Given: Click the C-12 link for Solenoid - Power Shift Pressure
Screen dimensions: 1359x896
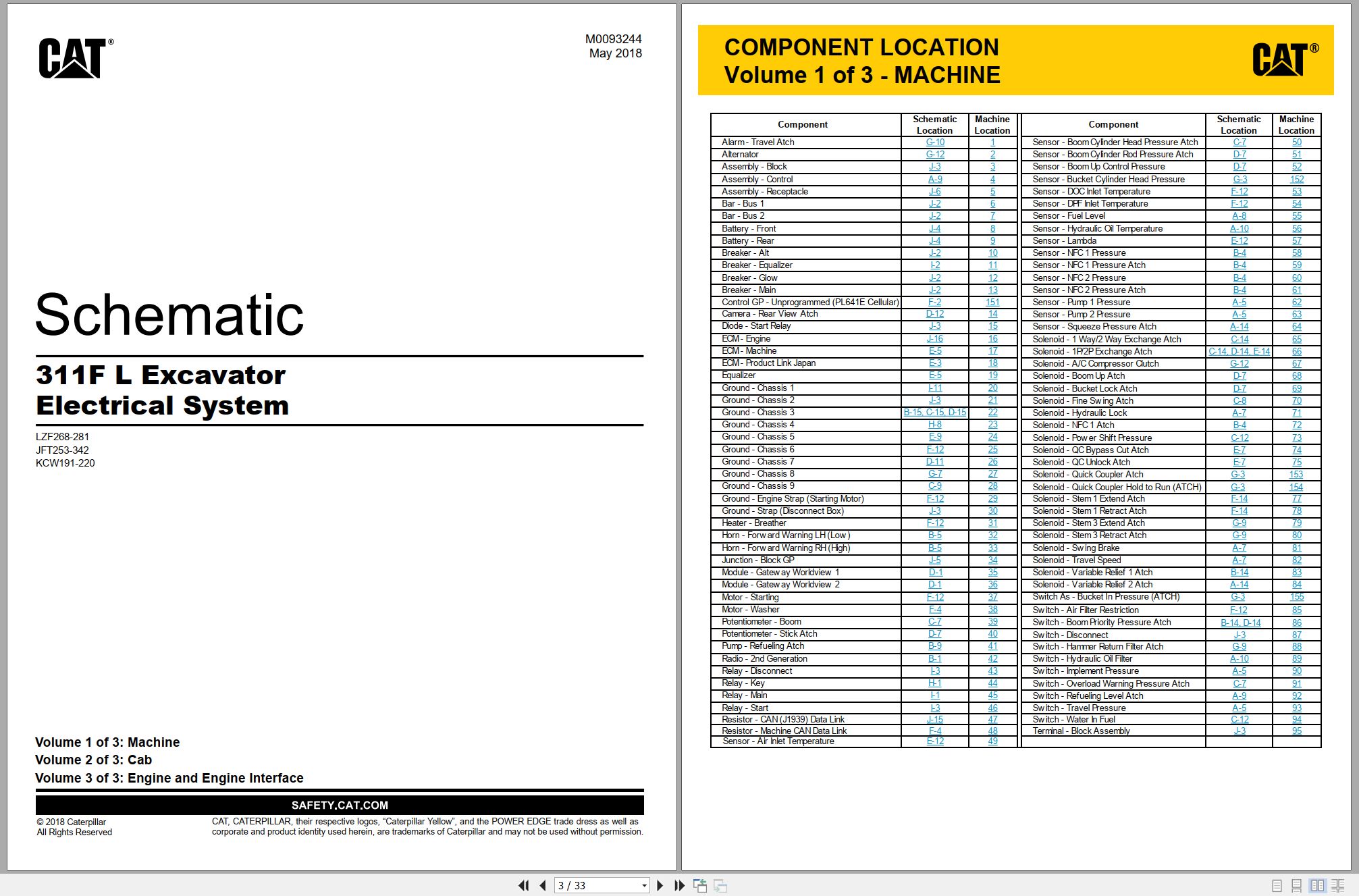Looking at the screenshot, I should [x=1240, y=438].
